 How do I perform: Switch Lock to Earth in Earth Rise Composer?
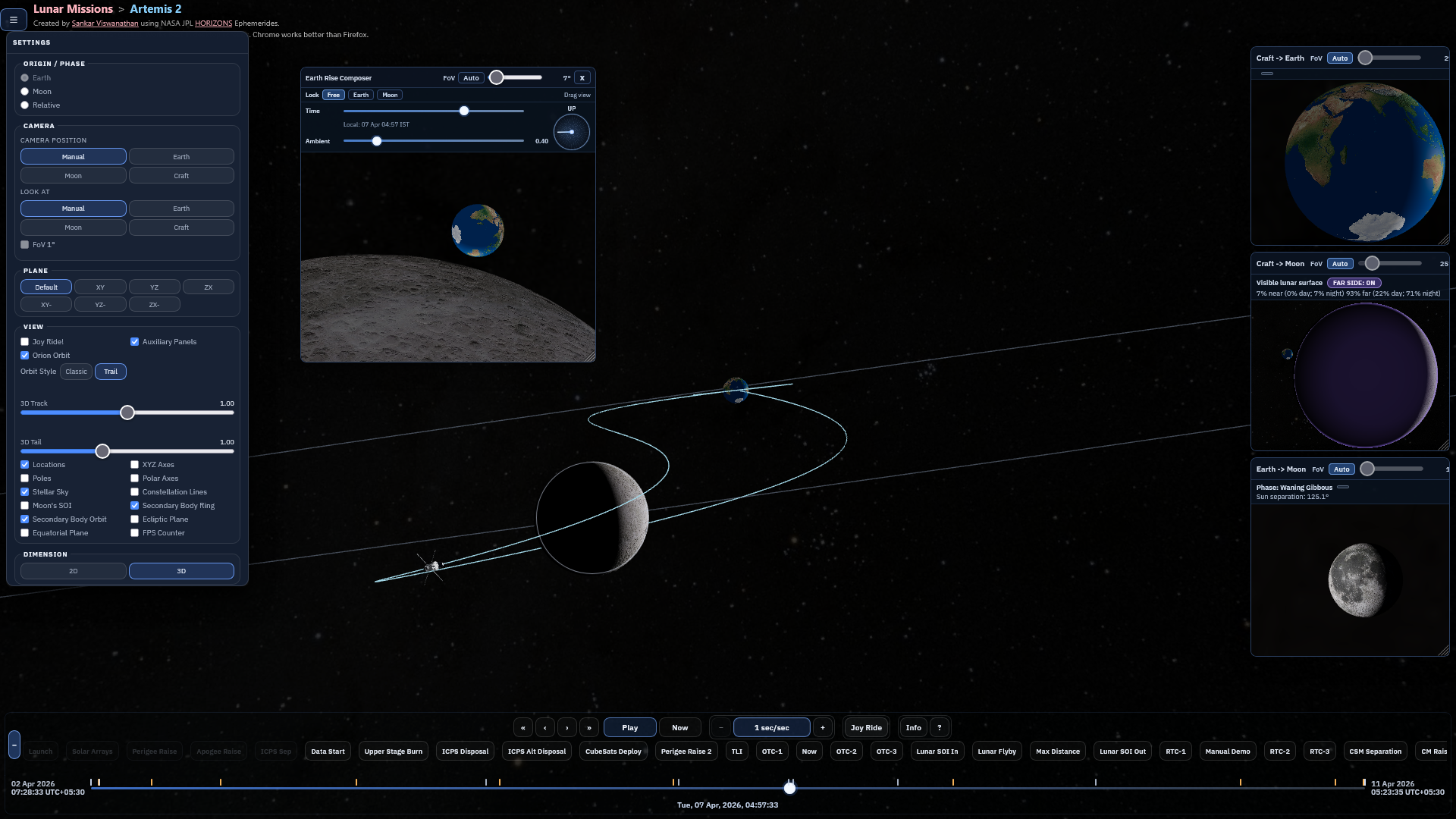pos(360,94)
